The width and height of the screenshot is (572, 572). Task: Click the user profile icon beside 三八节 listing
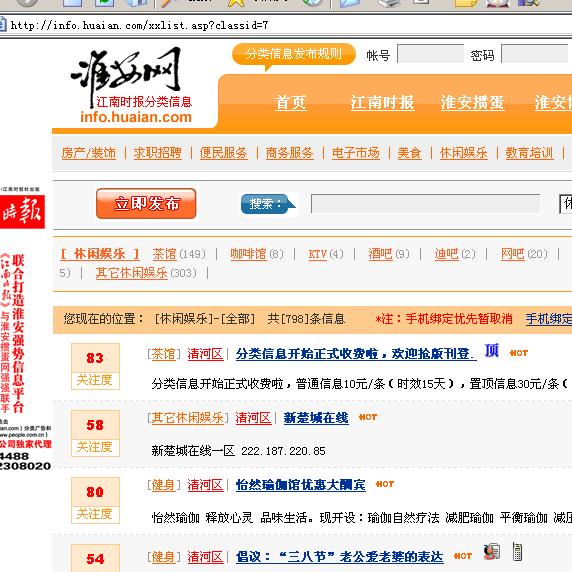492,552
